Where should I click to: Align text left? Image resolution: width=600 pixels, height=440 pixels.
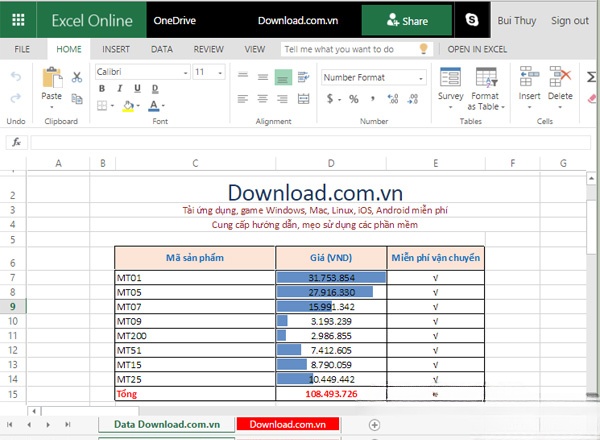pyautogui.click(x=243, y=99)
